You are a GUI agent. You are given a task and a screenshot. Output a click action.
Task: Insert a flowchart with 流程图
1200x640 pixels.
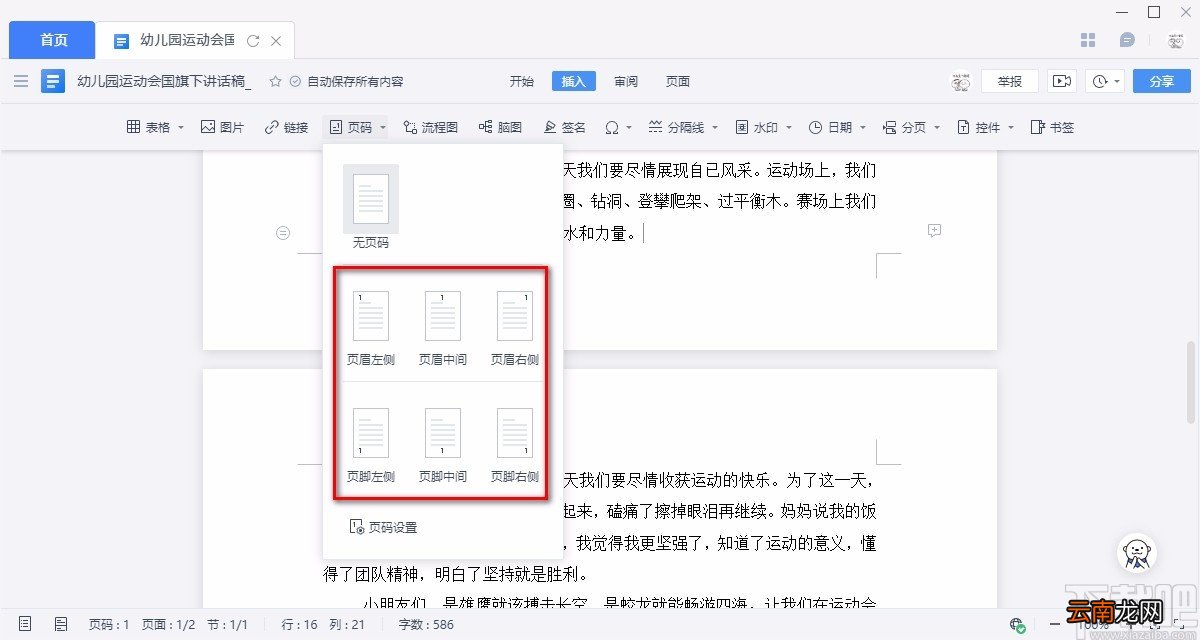pos(430,127)
